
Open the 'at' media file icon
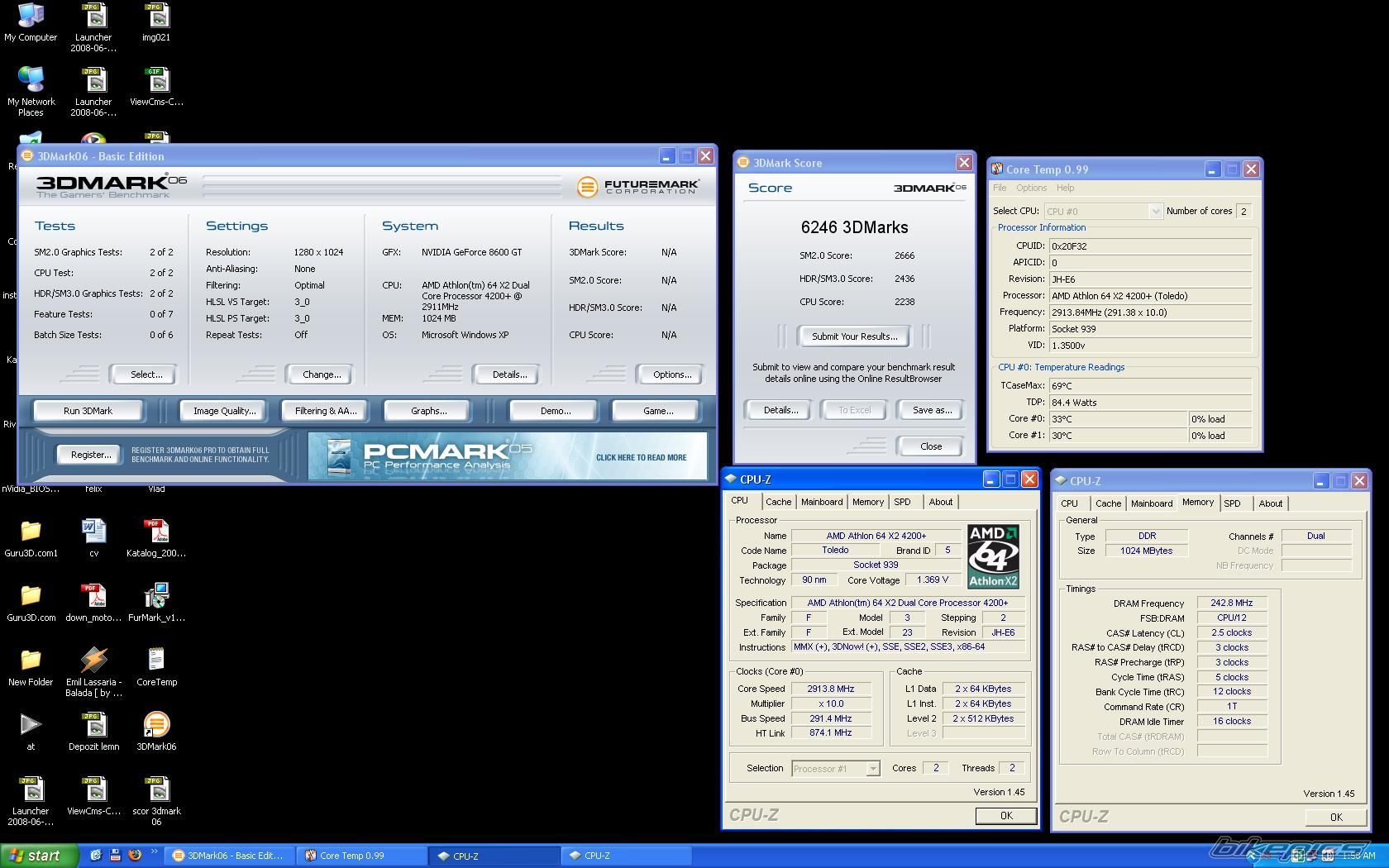[31, 732]
